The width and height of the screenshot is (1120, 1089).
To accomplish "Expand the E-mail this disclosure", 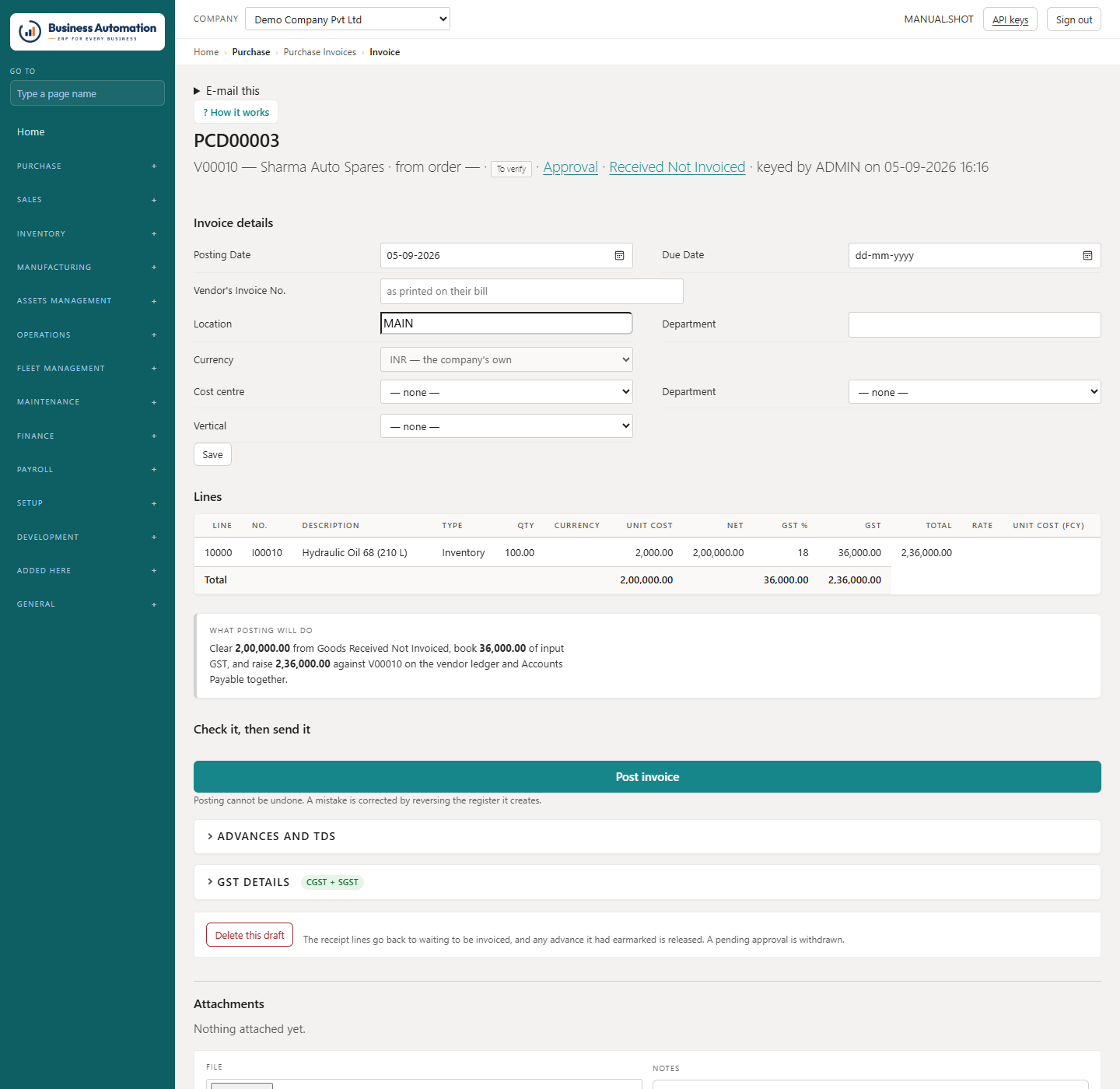I will click(x=226, y=91).
